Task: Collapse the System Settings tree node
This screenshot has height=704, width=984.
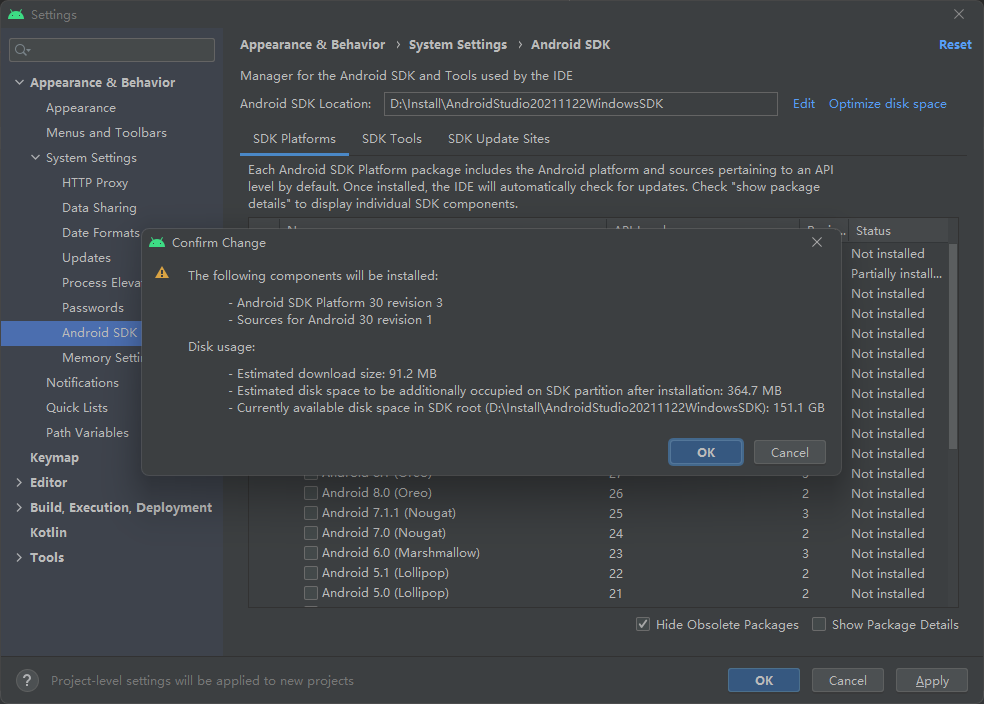Action: [36, 157]
